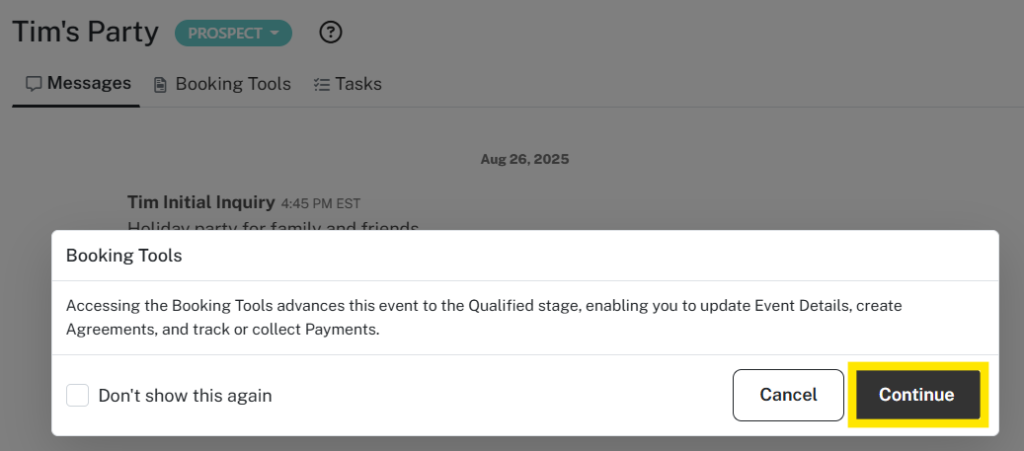Select the Tim Initial Inquiry sender name

click(x=202, y=202)
